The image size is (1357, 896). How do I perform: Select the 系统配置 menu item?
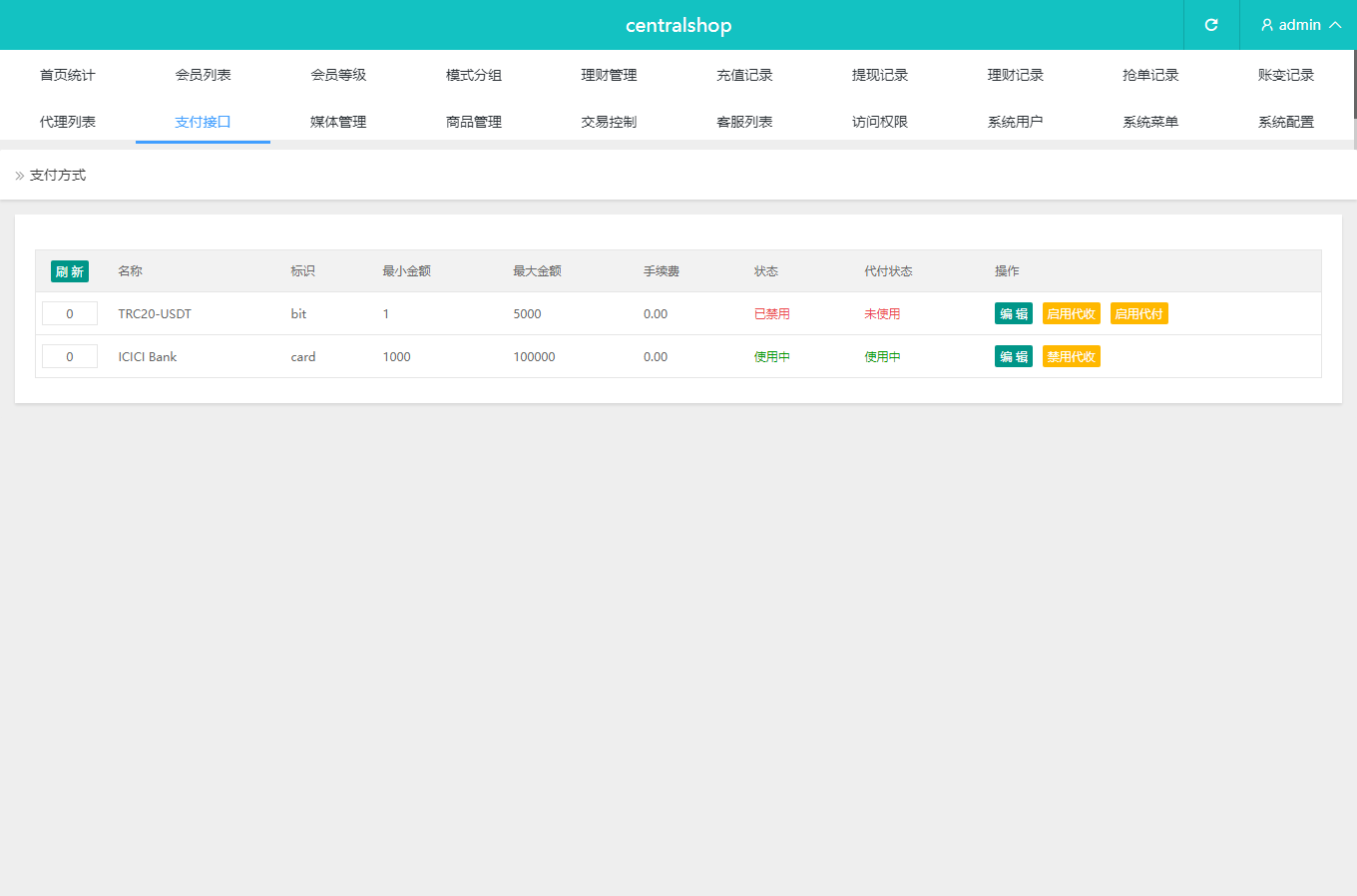click(x=1285, y=122)
